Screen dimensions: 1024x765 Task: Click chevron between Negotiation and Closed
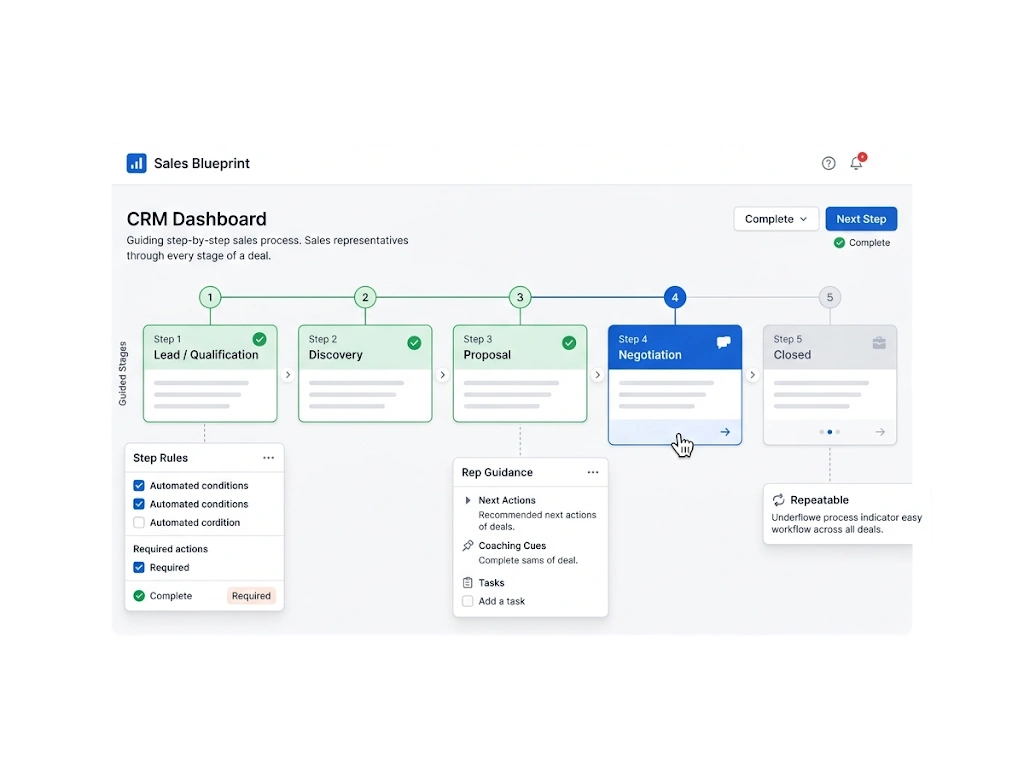pos(752,375)
